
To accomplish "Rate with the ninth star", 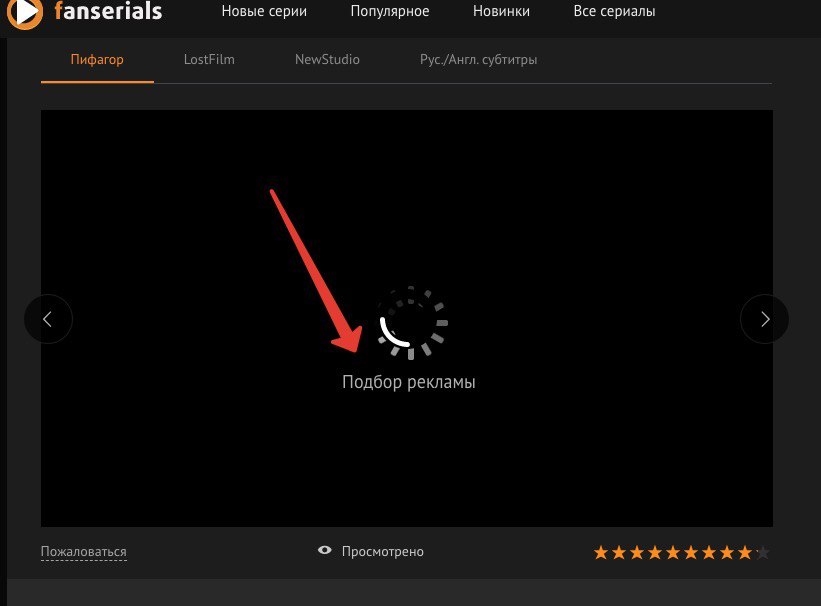I will tap(745, 552).
